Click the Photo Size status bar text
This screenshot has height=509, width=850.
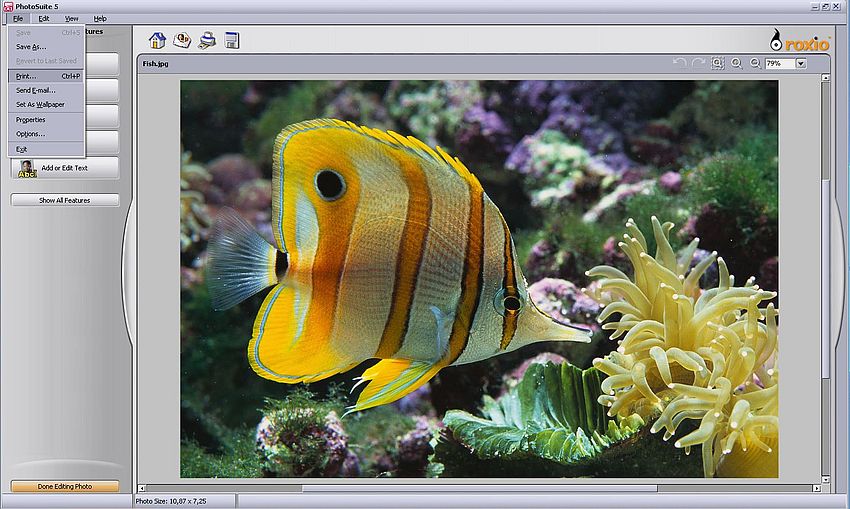171,501
